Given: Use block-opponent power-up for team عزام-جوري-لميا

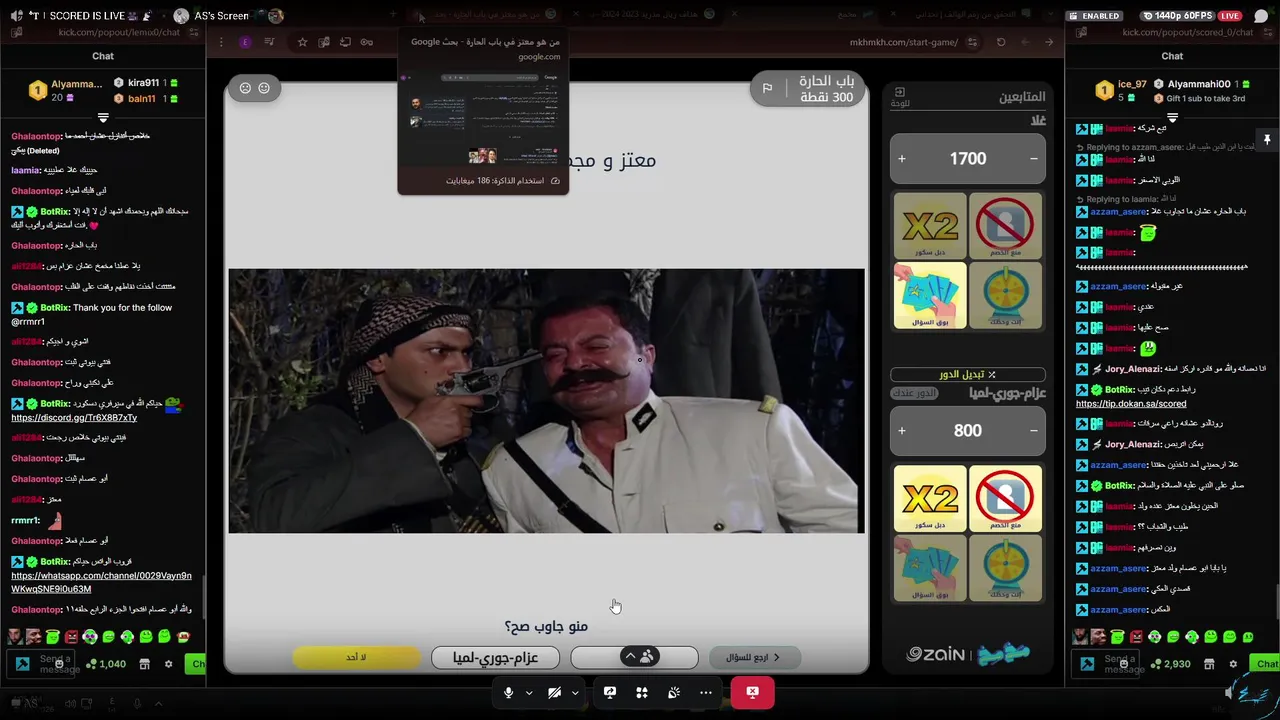Looking at the screenshot, I should pos(1005,498).
